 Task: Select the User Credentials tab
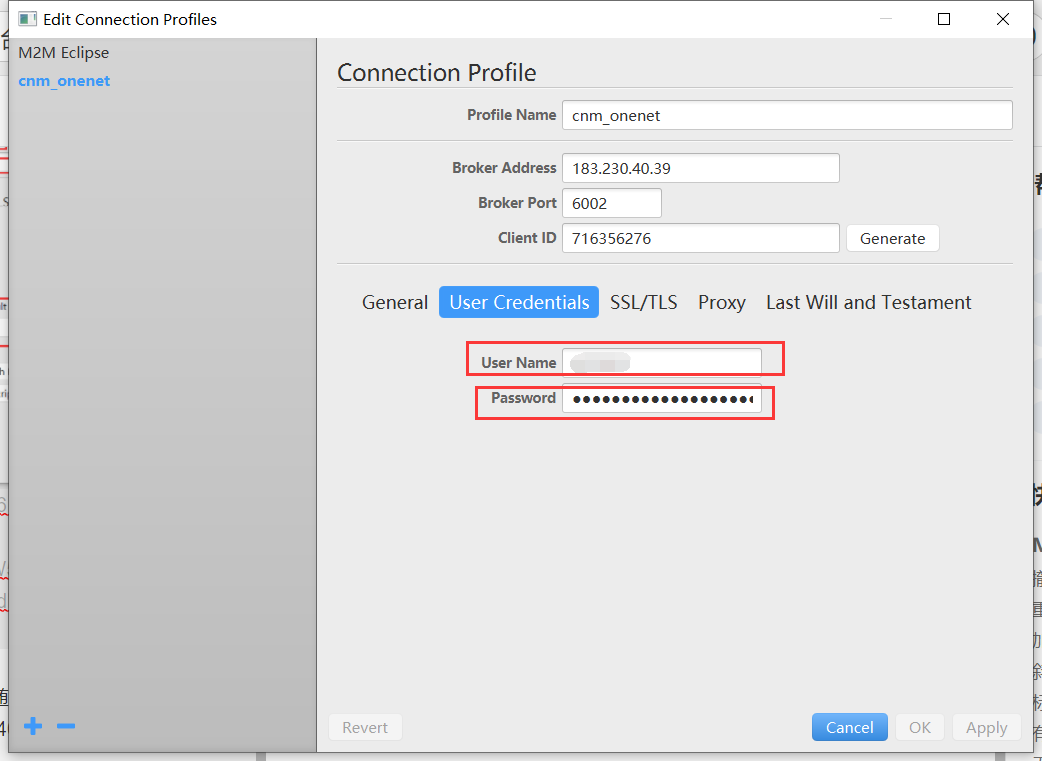[x=519, y=302]
